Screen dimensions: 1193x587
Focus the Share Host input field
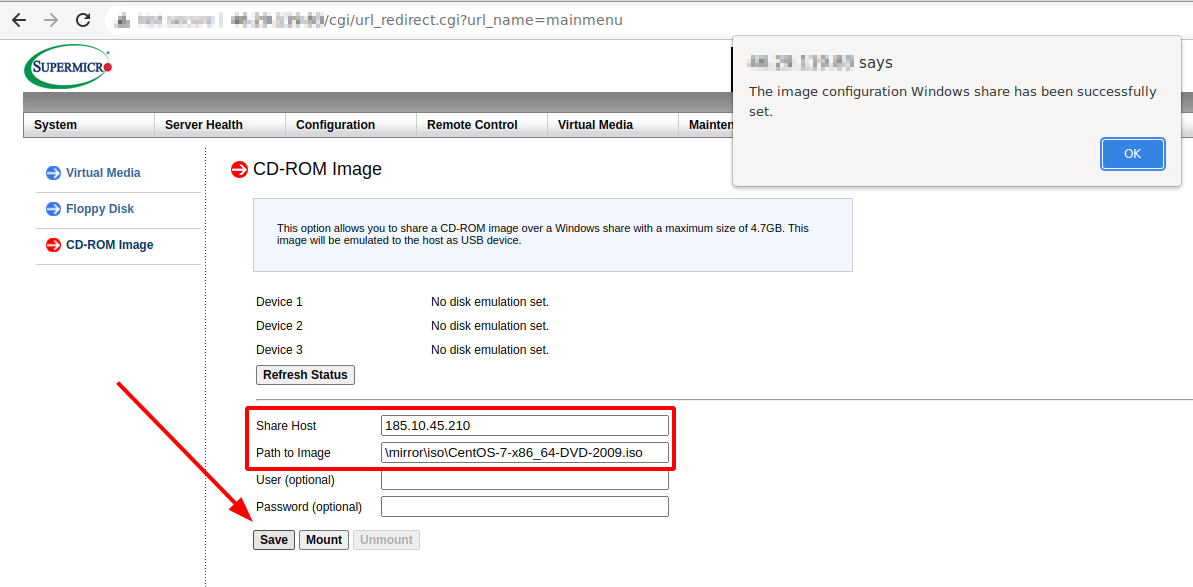[x=524, y=426]
